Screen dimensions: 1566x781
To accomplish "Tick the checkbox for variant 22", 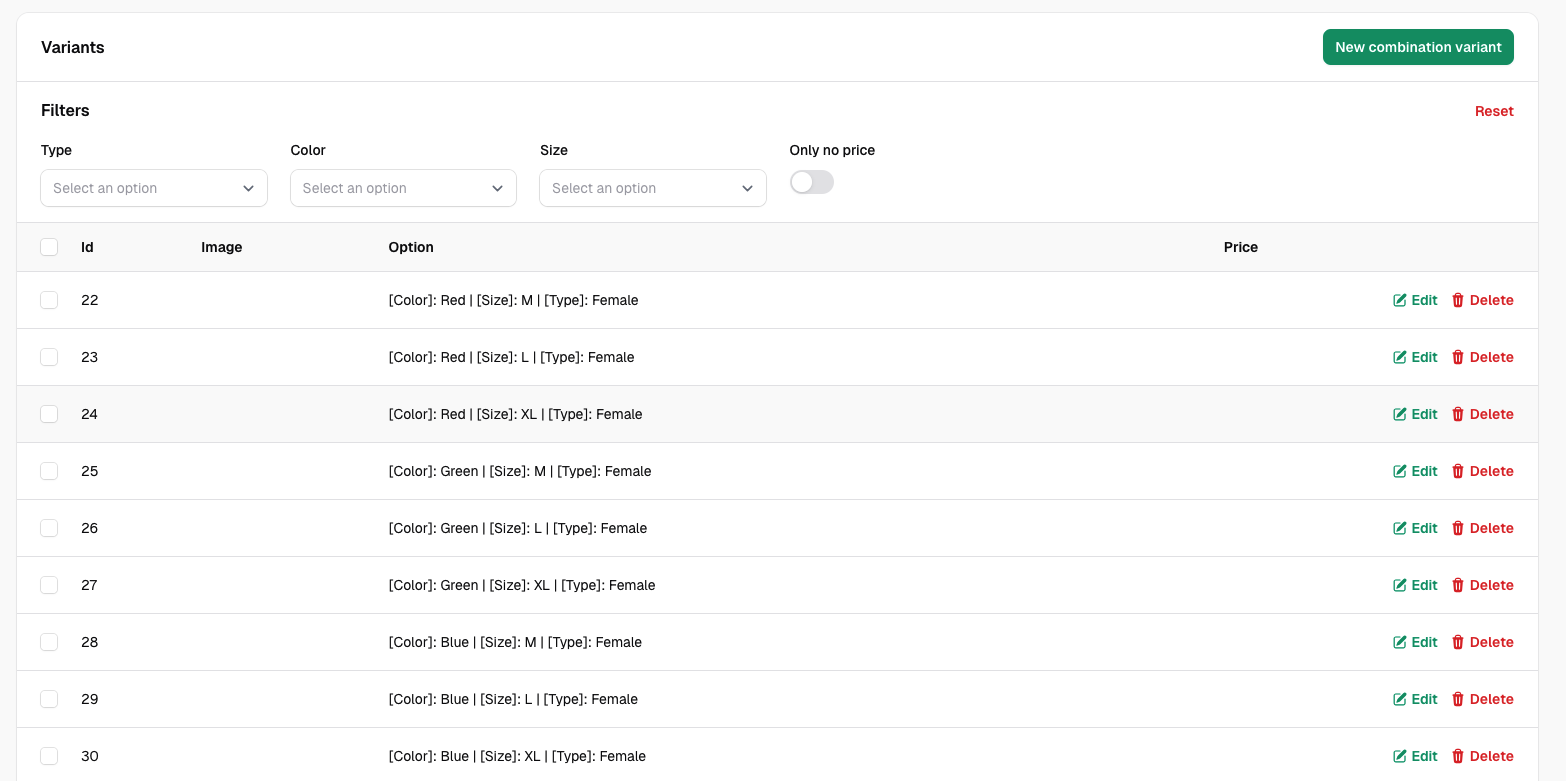I will (x=49, y=300).
